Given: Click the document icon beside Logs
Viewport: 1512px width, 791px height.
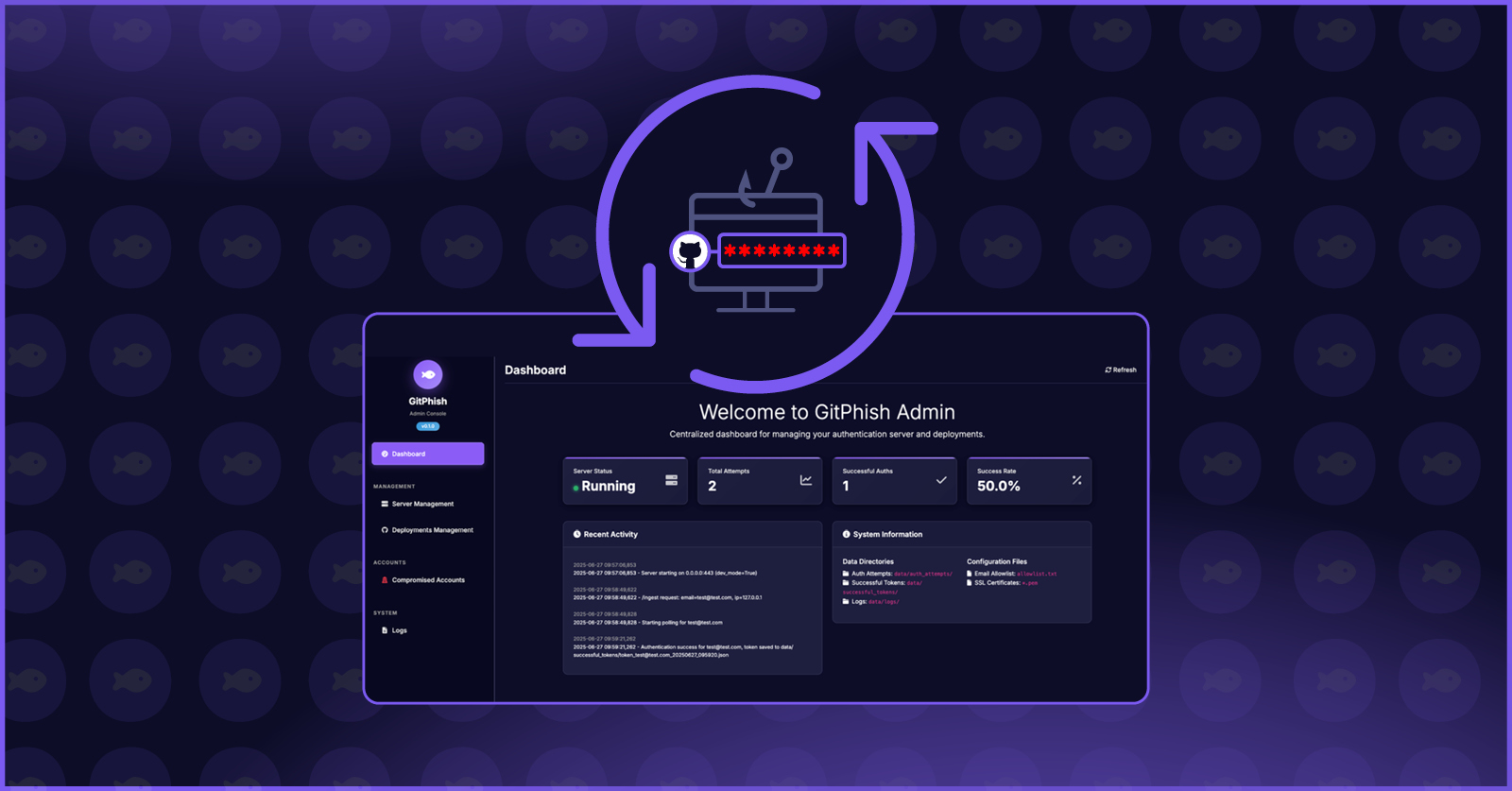Looking at the screenshot, I should 385,630.
